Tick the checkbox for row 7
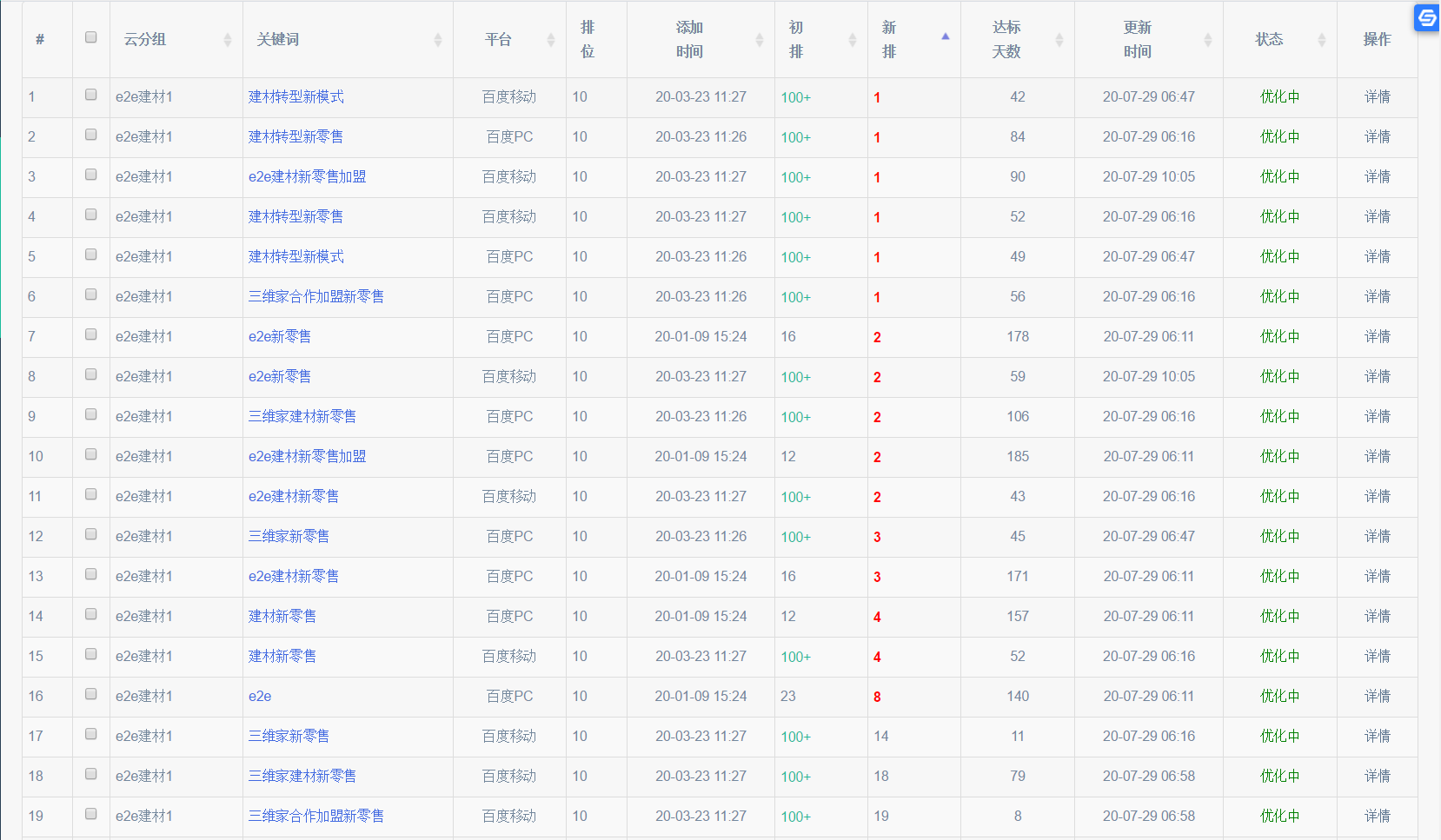1441x840 pixels. tap(91, 334)
